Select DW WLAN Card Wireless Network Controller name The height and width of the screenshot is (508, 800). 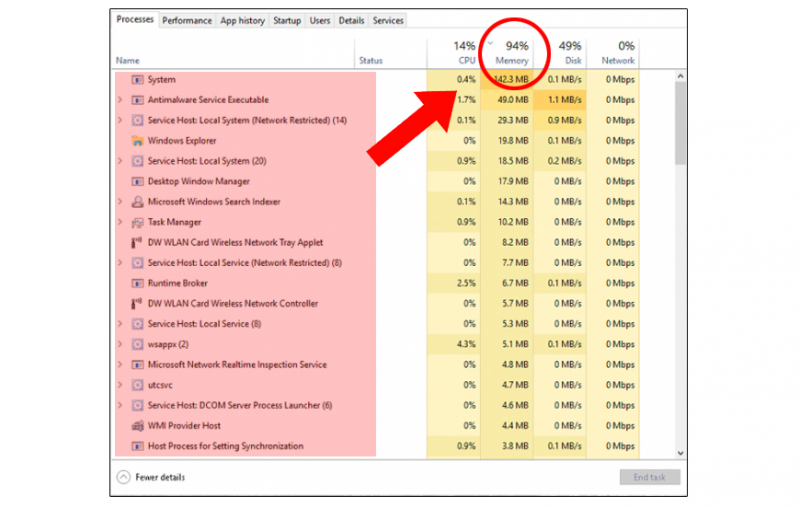click(x=233, y=303)
